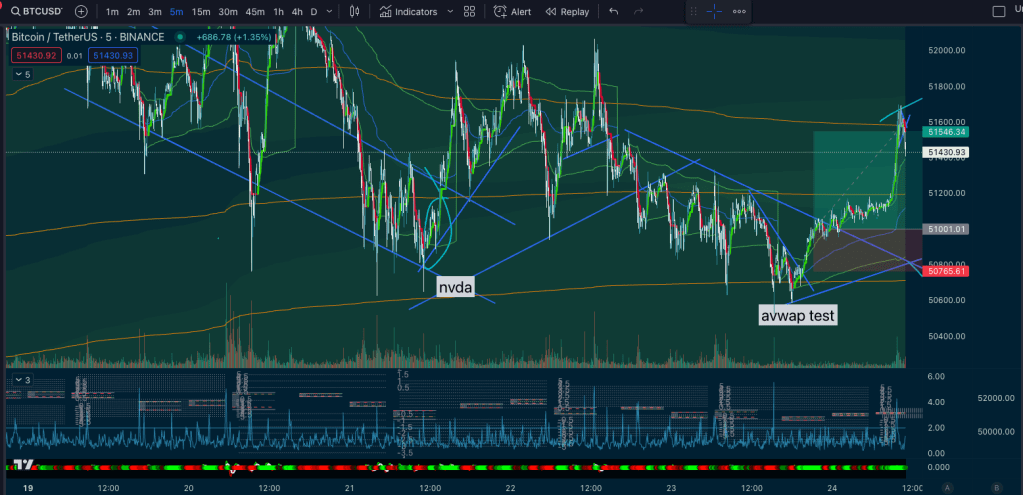Create an Alert from the toolbar
Viewport: 1023px width, 495px height.
513,12
